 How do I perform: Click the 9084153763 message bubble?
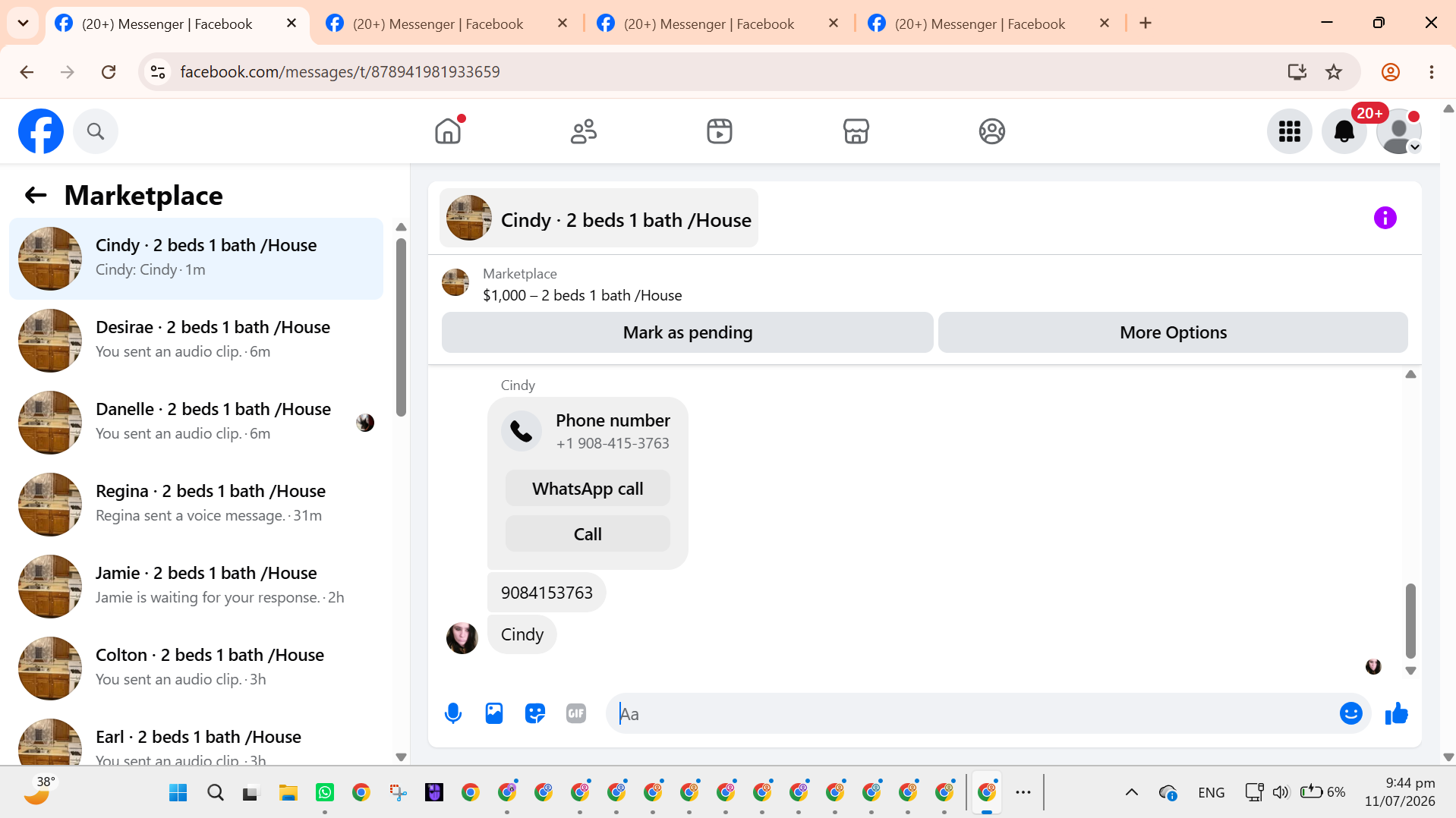[x=547, y=593]
